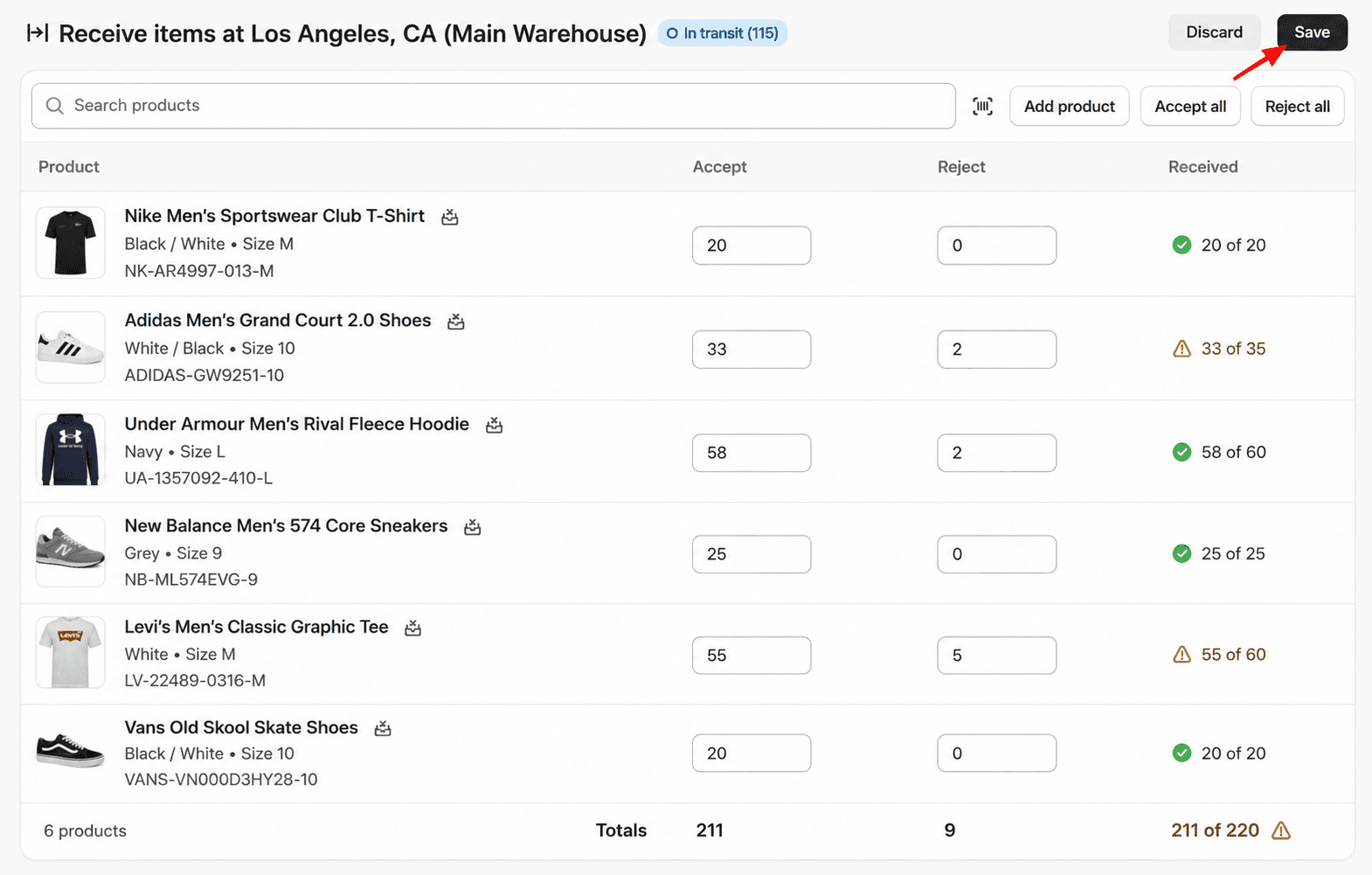Click inventory icon next to Levi's Graphic Tee
Viewport: 1372px width, 875px height.
[x=413, y=628]
